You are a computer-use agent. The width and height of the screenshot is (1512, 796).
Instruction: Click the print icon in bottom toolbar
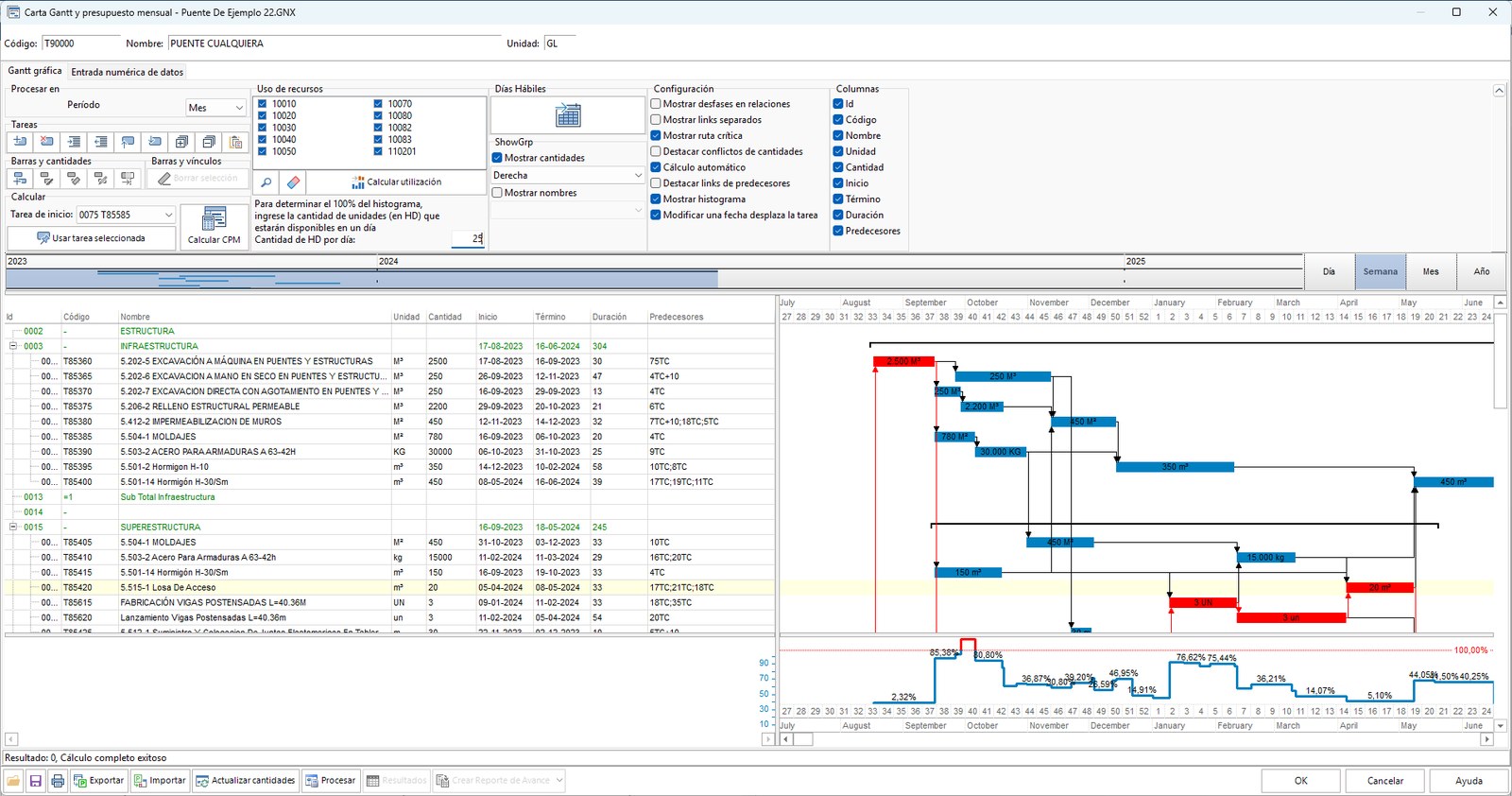58,781
